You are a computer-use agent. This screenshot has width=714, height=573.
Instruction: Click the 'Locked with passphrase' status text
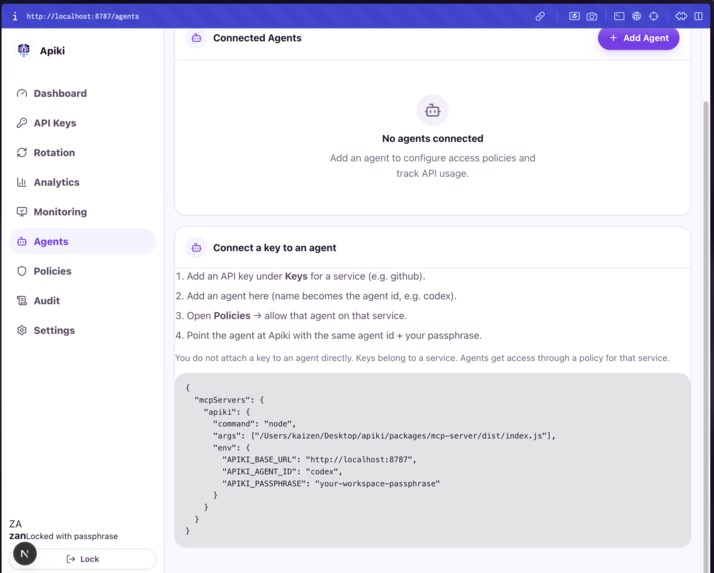pyautogui.click(x=72, y=536)
